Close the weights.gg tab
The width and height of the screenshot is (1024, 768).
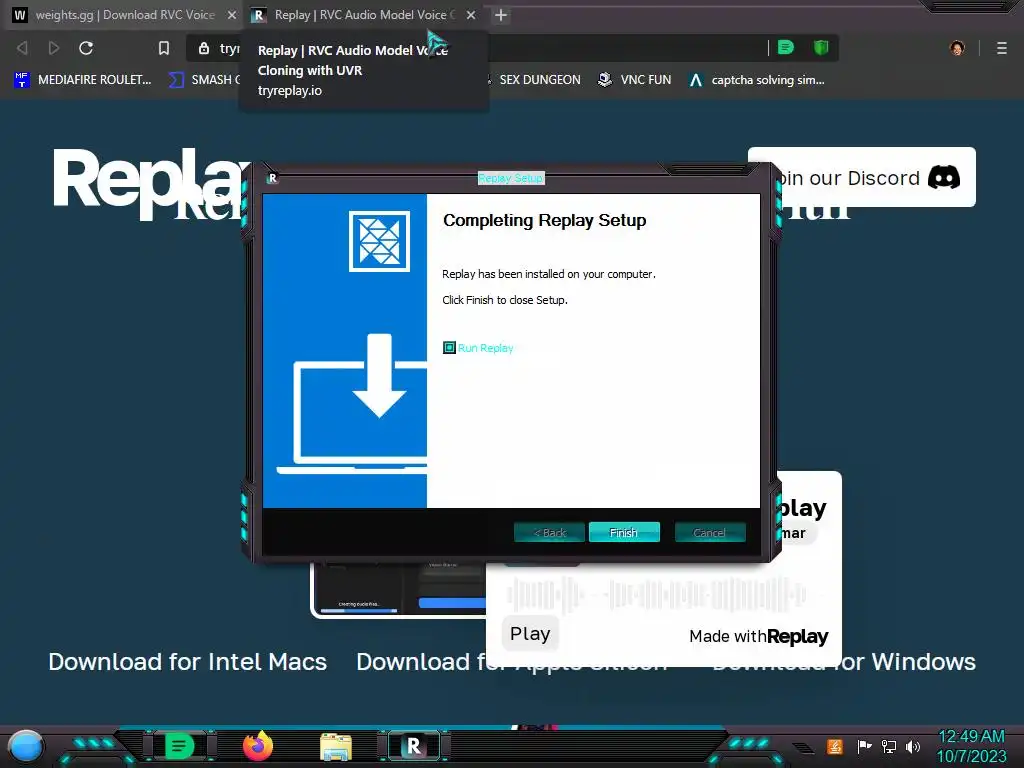click(232, 15)
